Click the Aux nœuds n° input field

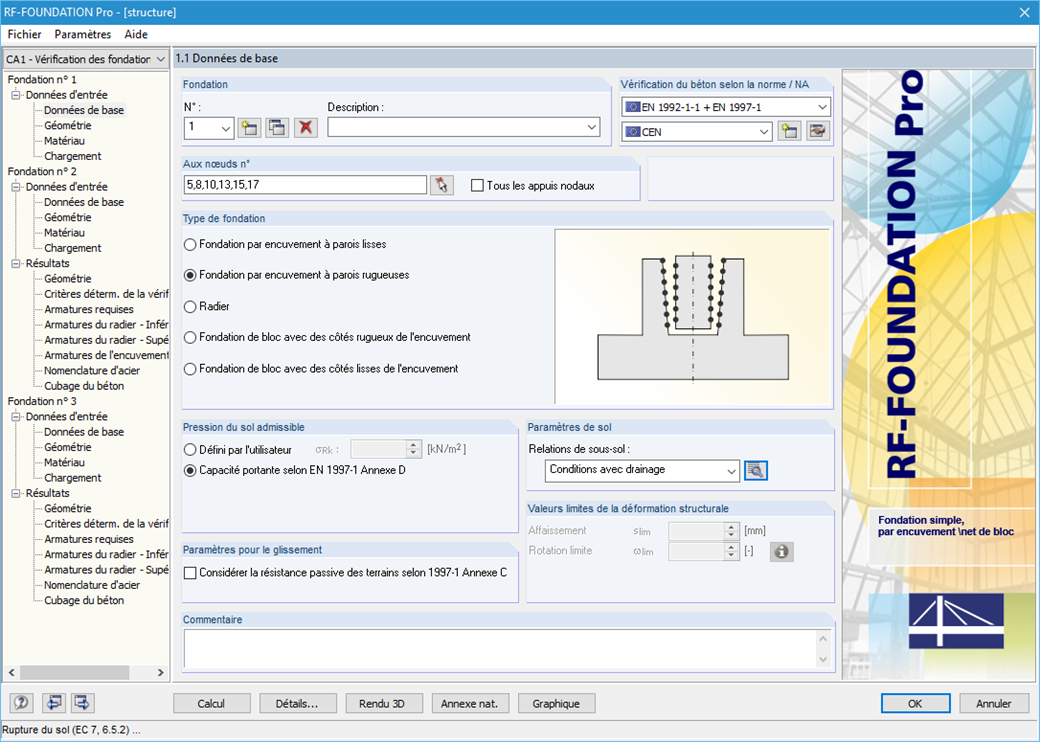point(305,185)
